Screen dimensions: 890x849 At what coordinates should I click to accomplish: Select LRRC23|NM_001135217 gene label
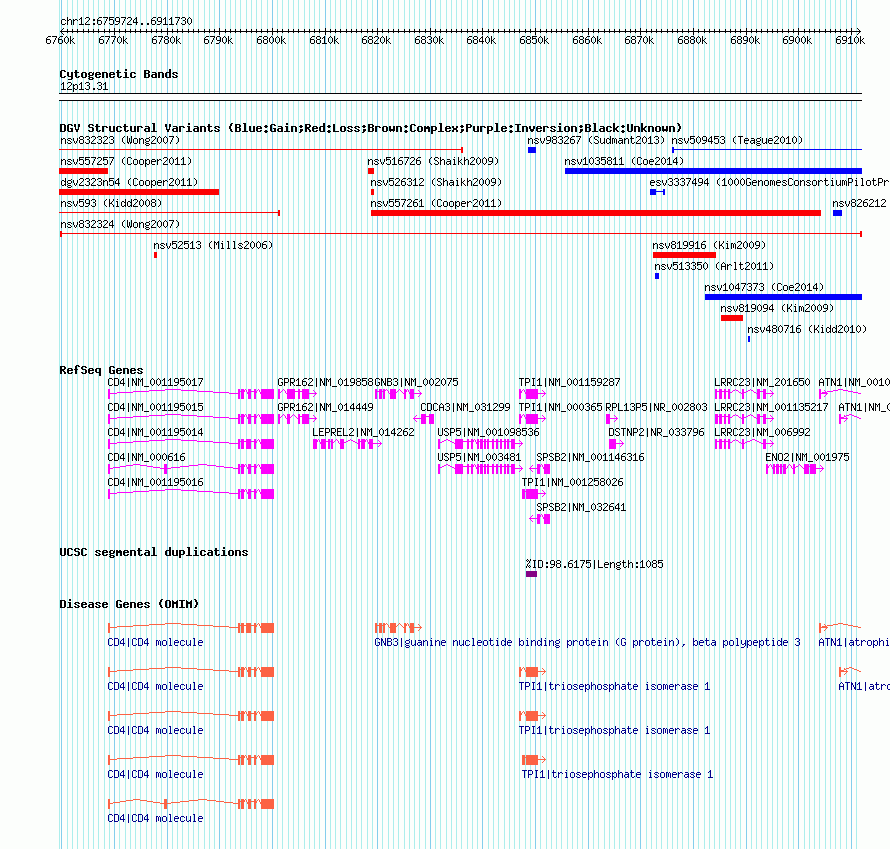click(771, 407)
